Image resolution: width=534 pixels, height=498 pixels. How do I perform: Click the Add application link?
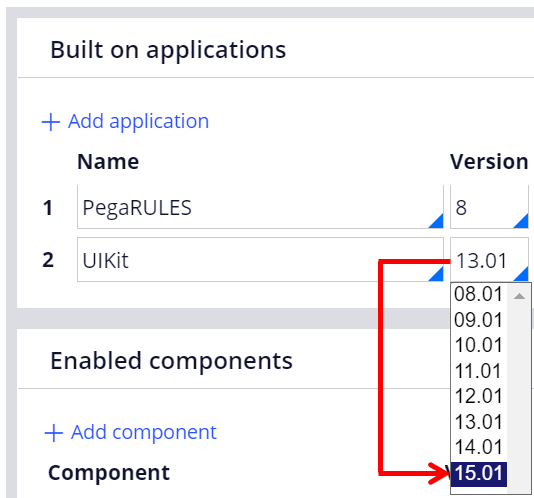point(138,121)
